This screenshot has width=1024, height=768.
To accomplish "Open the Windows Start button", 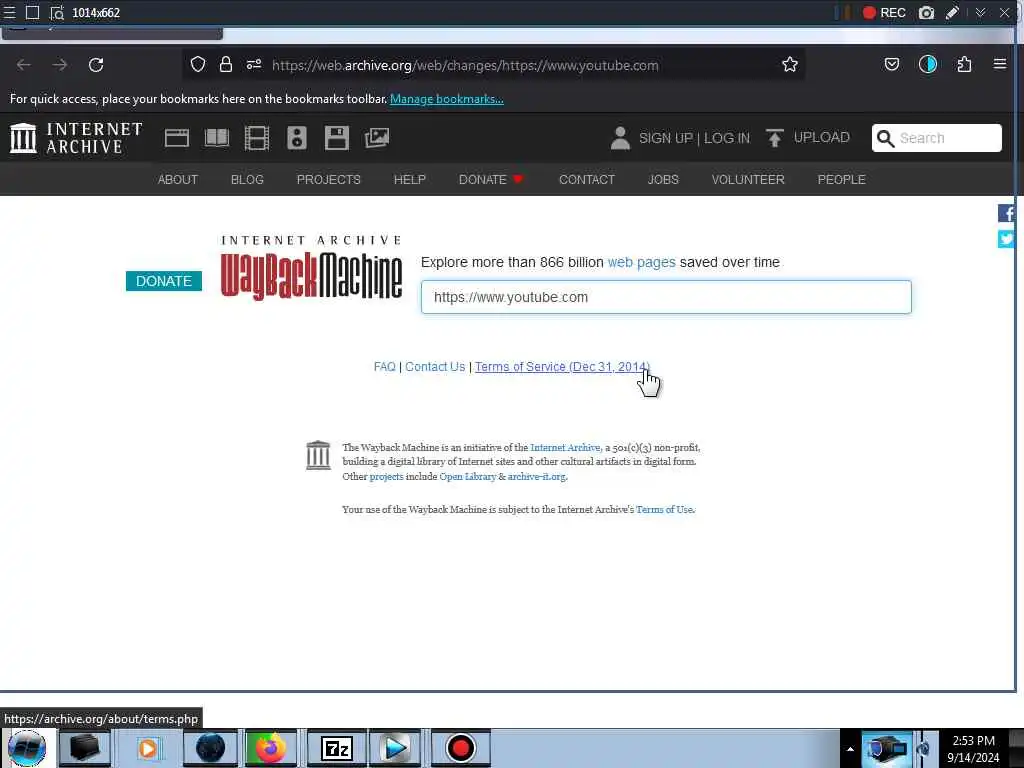I will (x=26, y=748).
